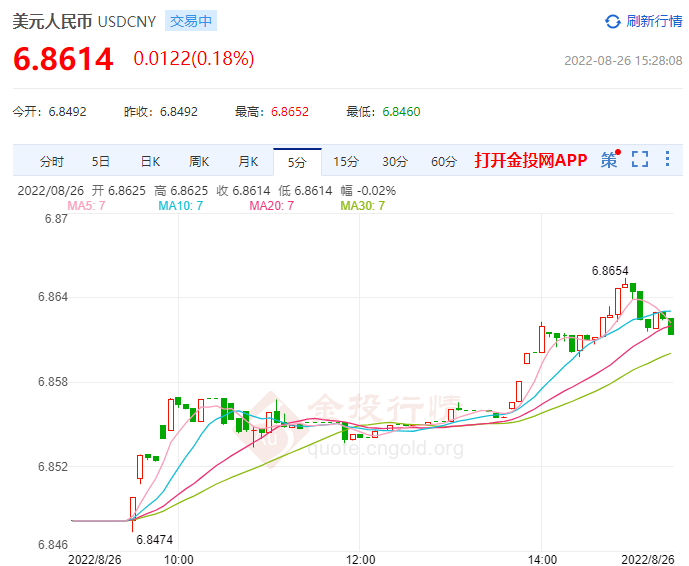Click the 刷新行情 refresh text
This screenshot has width=689, height=566.
click(x=654, y=21)
